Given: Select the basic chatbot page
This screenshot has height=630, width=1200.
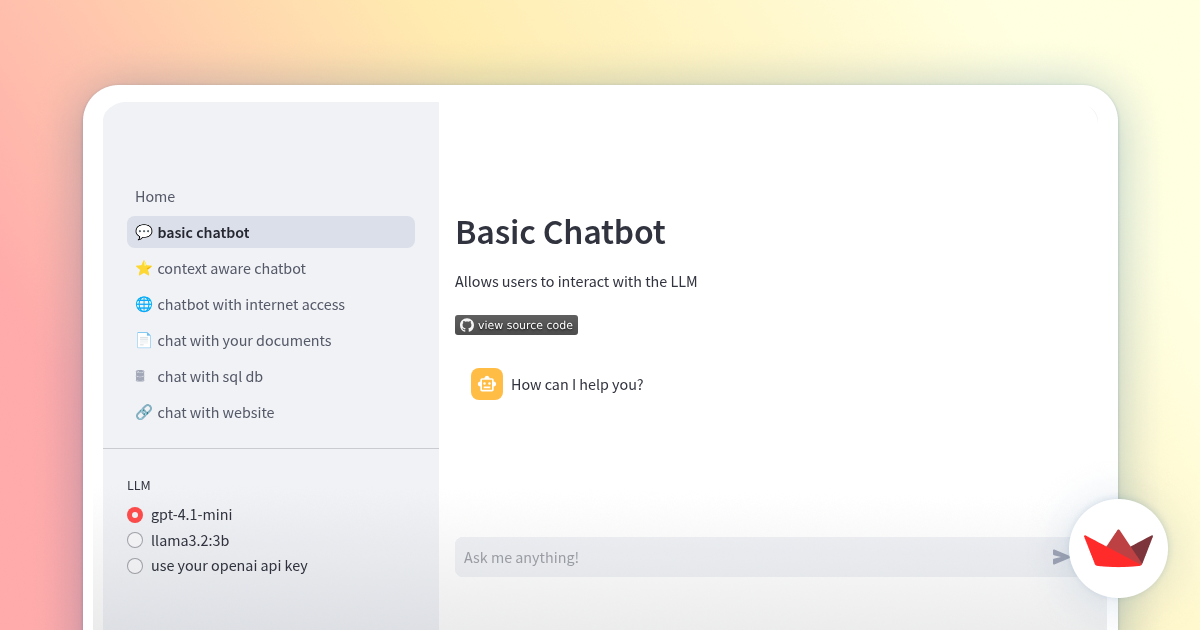Looking at the screenshot, I should tap(271, 232).
